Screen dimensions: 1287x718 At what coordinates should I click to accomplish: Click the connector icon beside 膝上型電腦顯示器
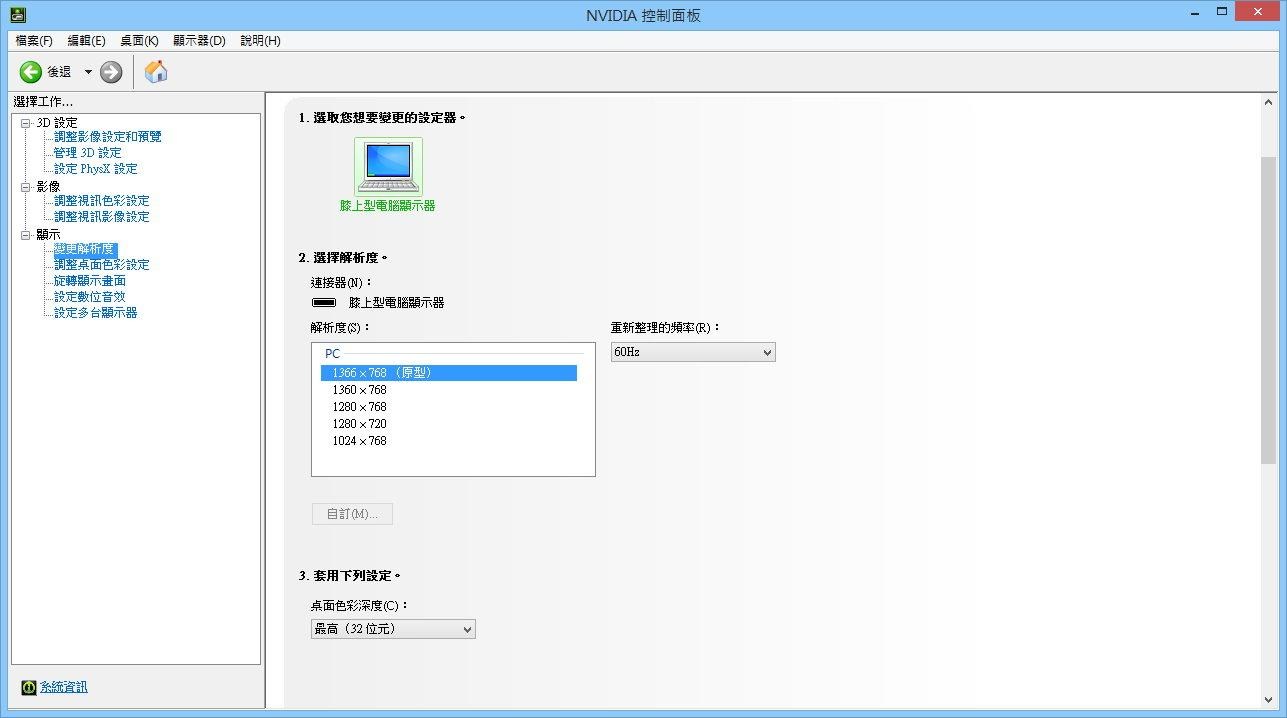pos(324,302)
